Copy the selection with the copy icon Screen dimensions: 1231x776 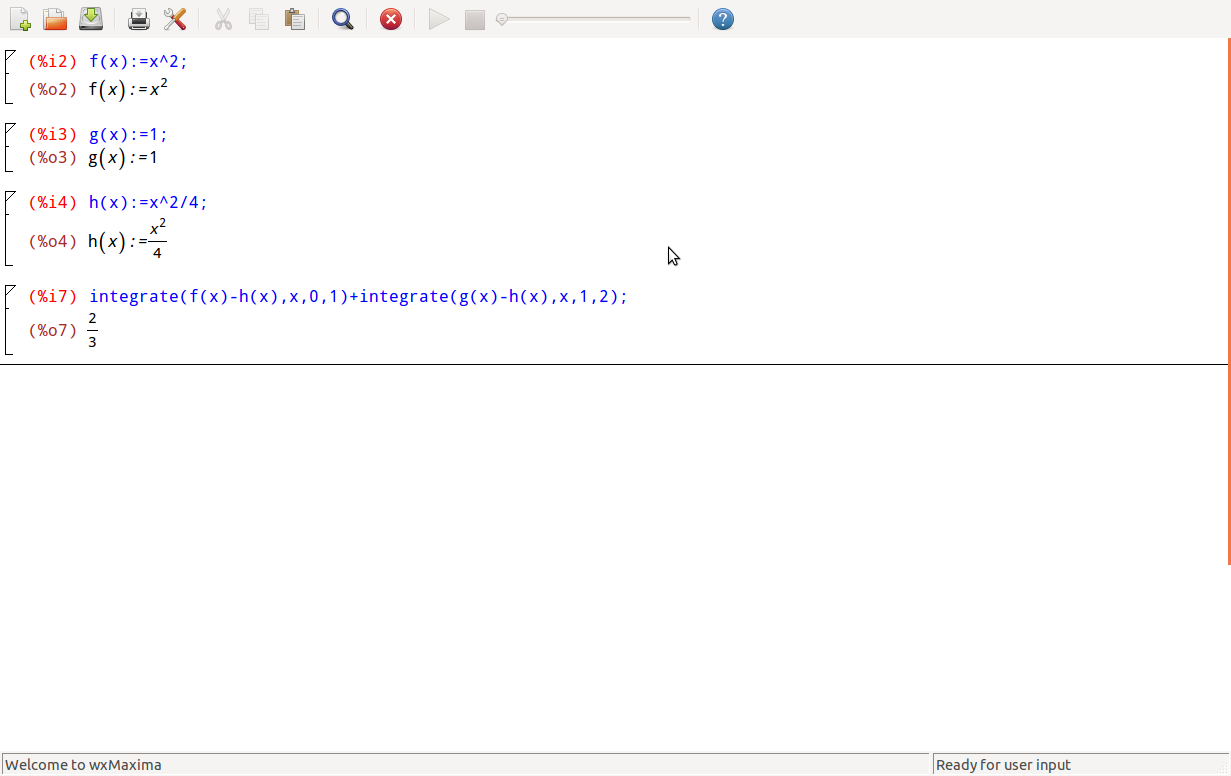(x=259, y=19)
